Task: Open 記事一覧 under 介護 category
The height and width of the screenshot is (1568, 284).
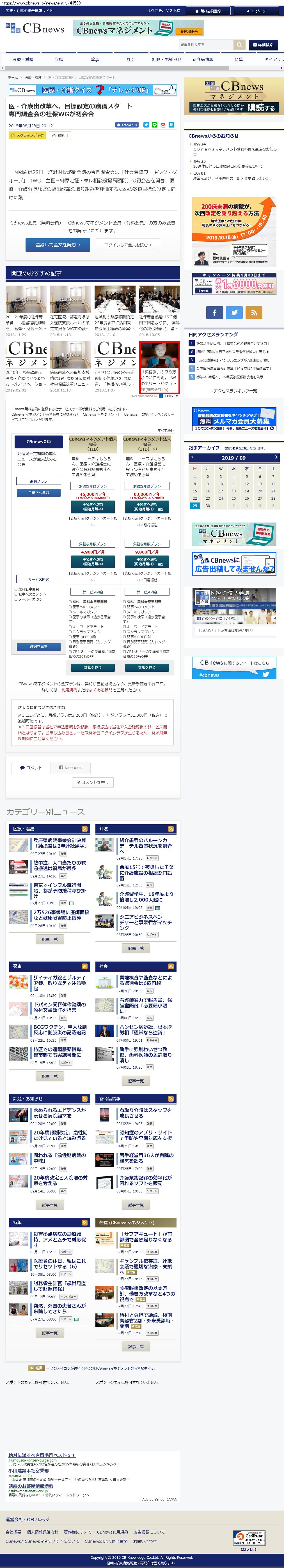Action: [136, 948]
